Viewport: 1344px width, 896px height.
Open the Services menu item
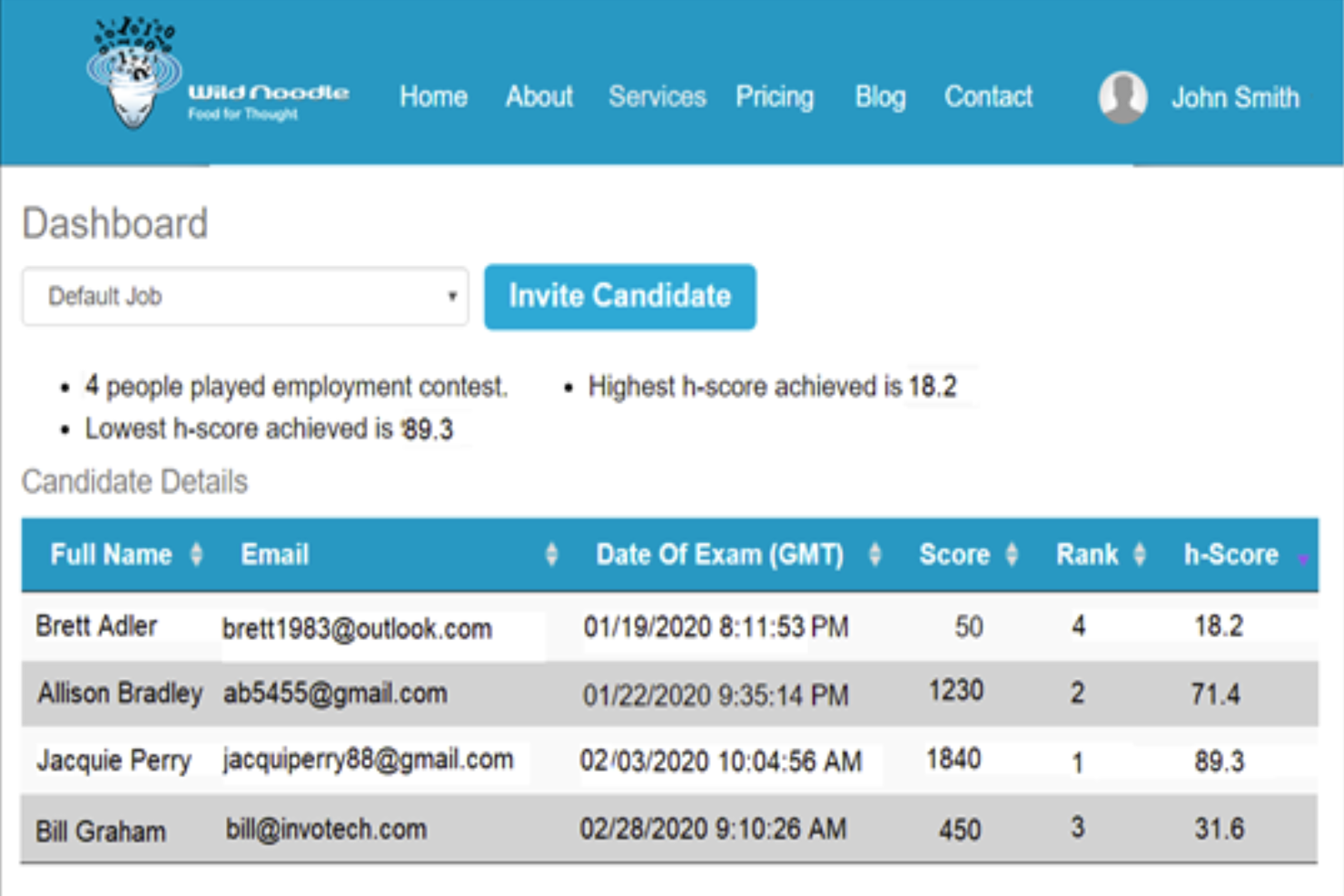(x=657, y=97)
